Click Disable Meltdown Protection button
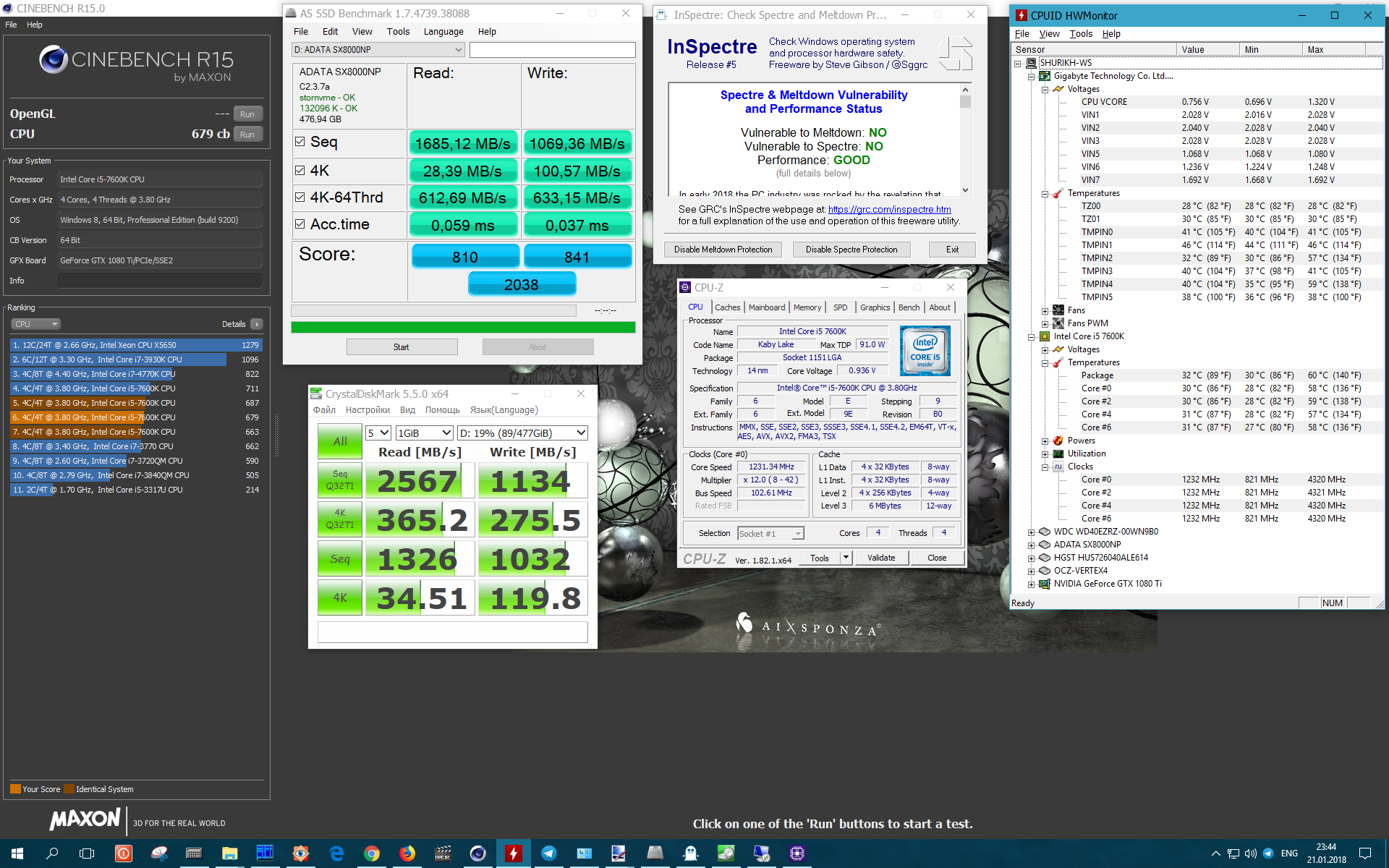This screenshot has height=868, width=1389. click(x=723, y=250)
